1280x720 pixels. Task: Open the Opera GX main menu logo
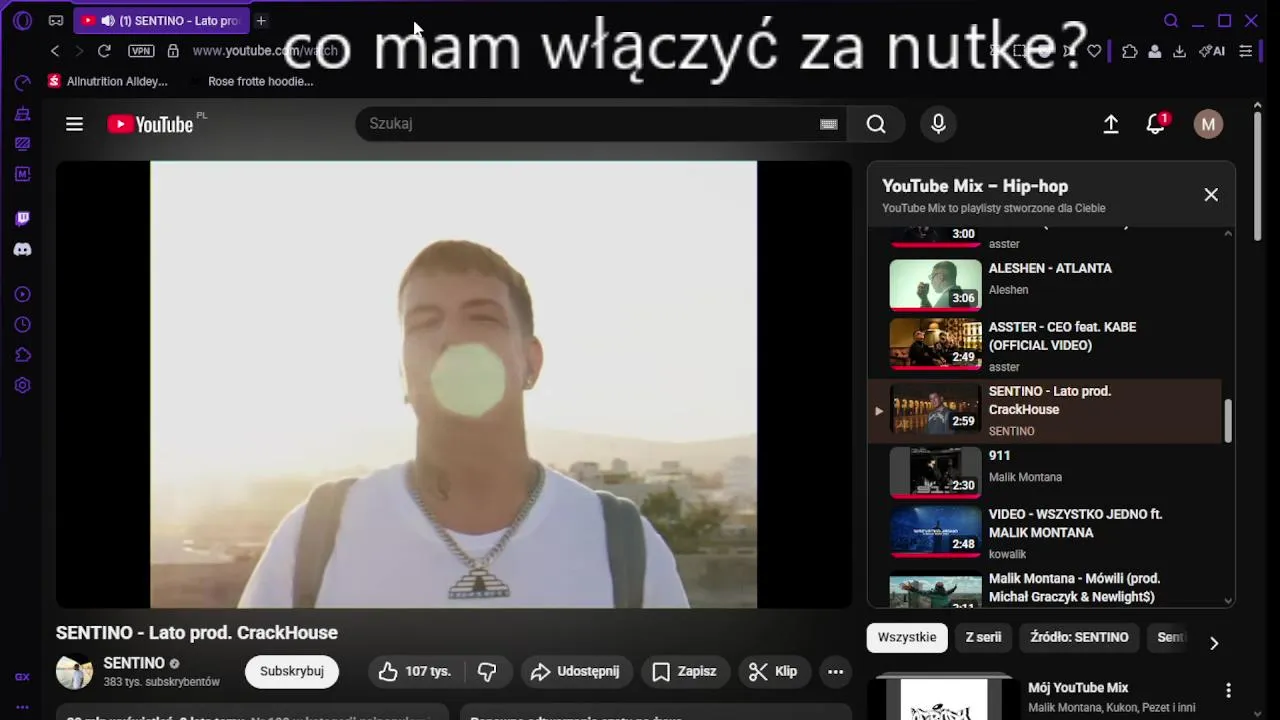click(x=22, y=20)
